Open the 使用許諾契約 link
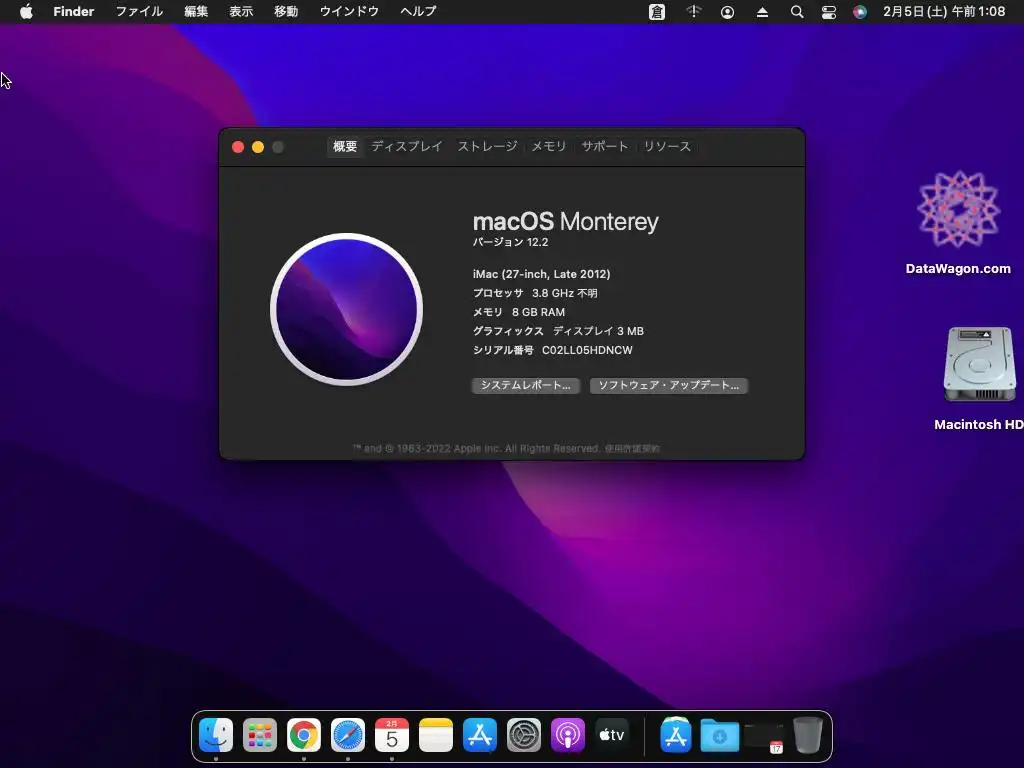 pyautogui.click(x=632, y=449)
